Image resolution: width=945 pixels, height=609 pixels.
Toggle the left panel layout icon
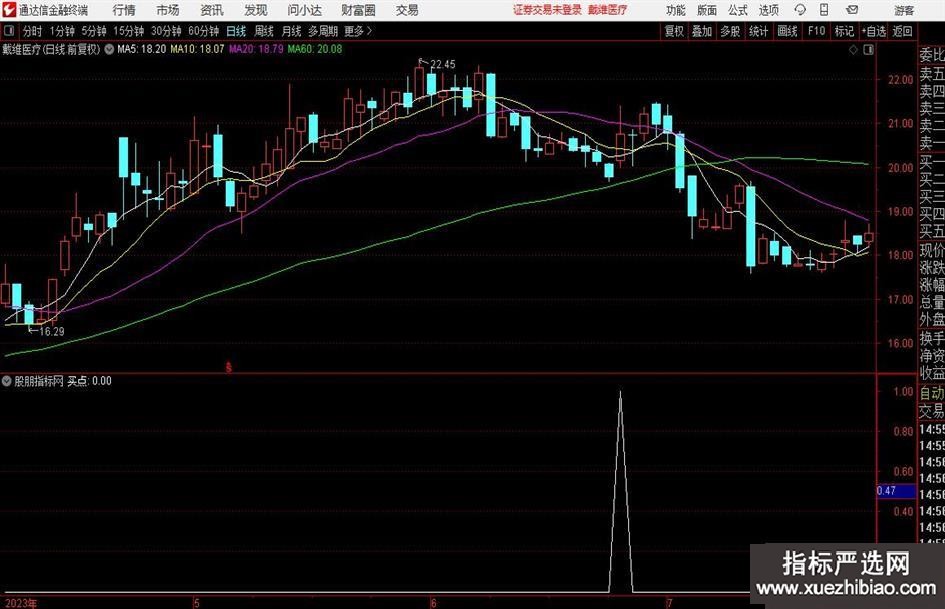pyautogui.click(x=9, y=31)
